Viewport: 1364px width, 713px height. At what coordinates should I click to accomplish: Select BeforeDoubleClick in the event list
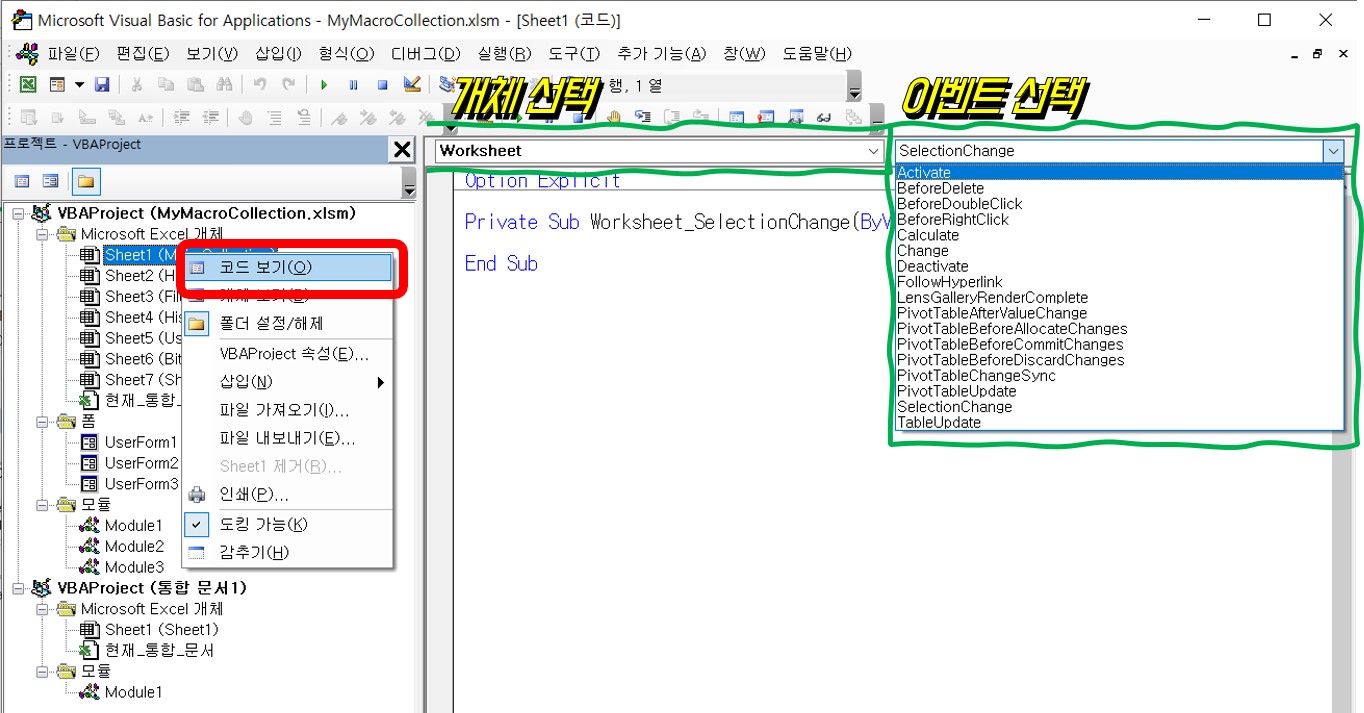pos(1118,204)
